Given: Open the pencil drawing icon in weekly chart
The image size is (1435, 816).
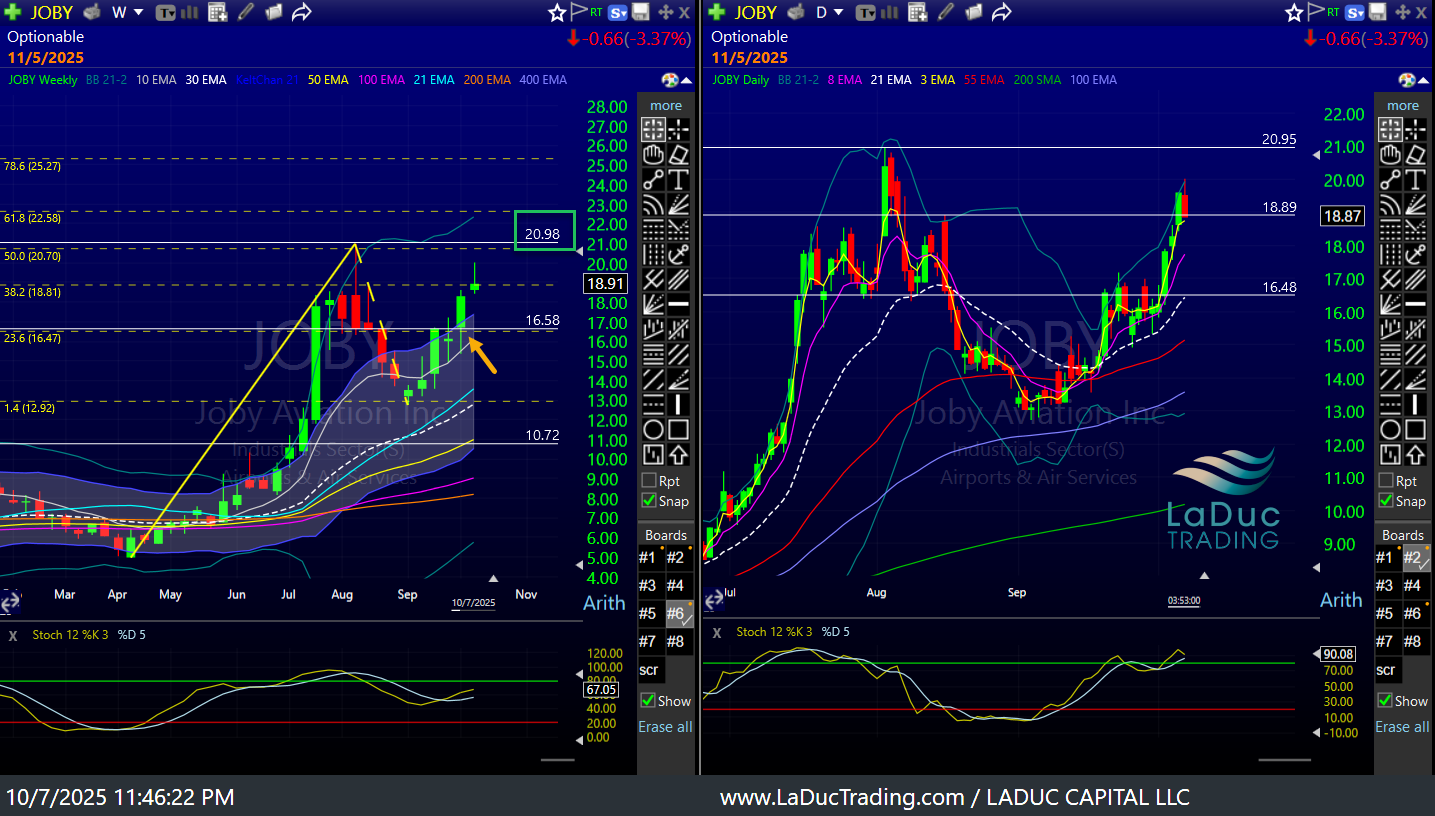Looking at the screenshot, I should (245, 12).
